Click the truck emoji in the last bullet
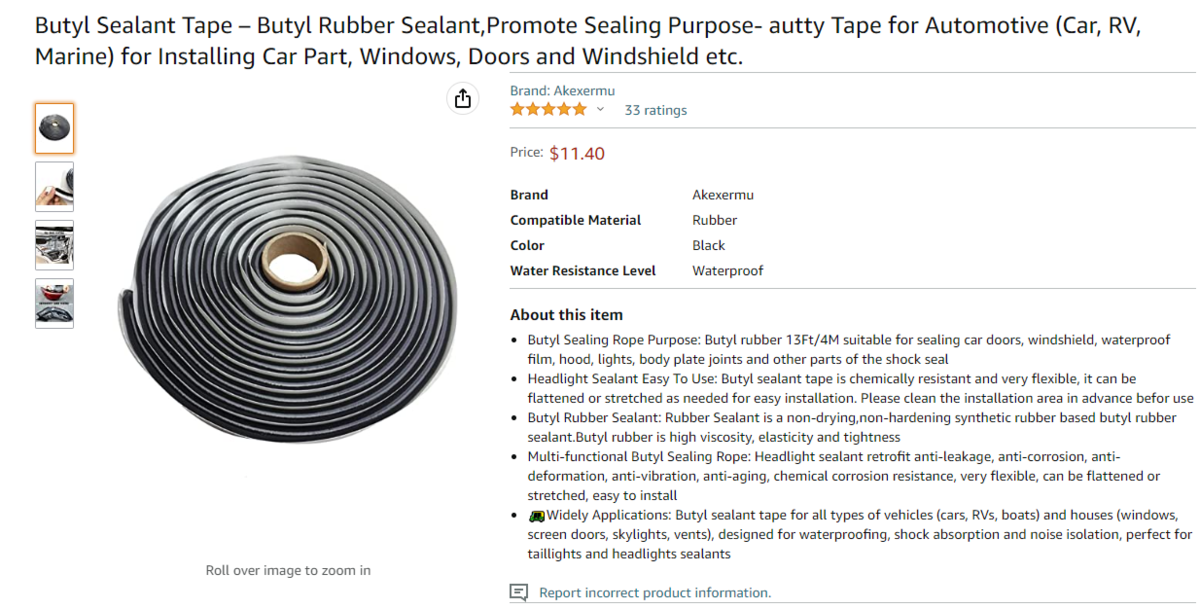This screenshot has width=1200, height=609. point(537,515)
